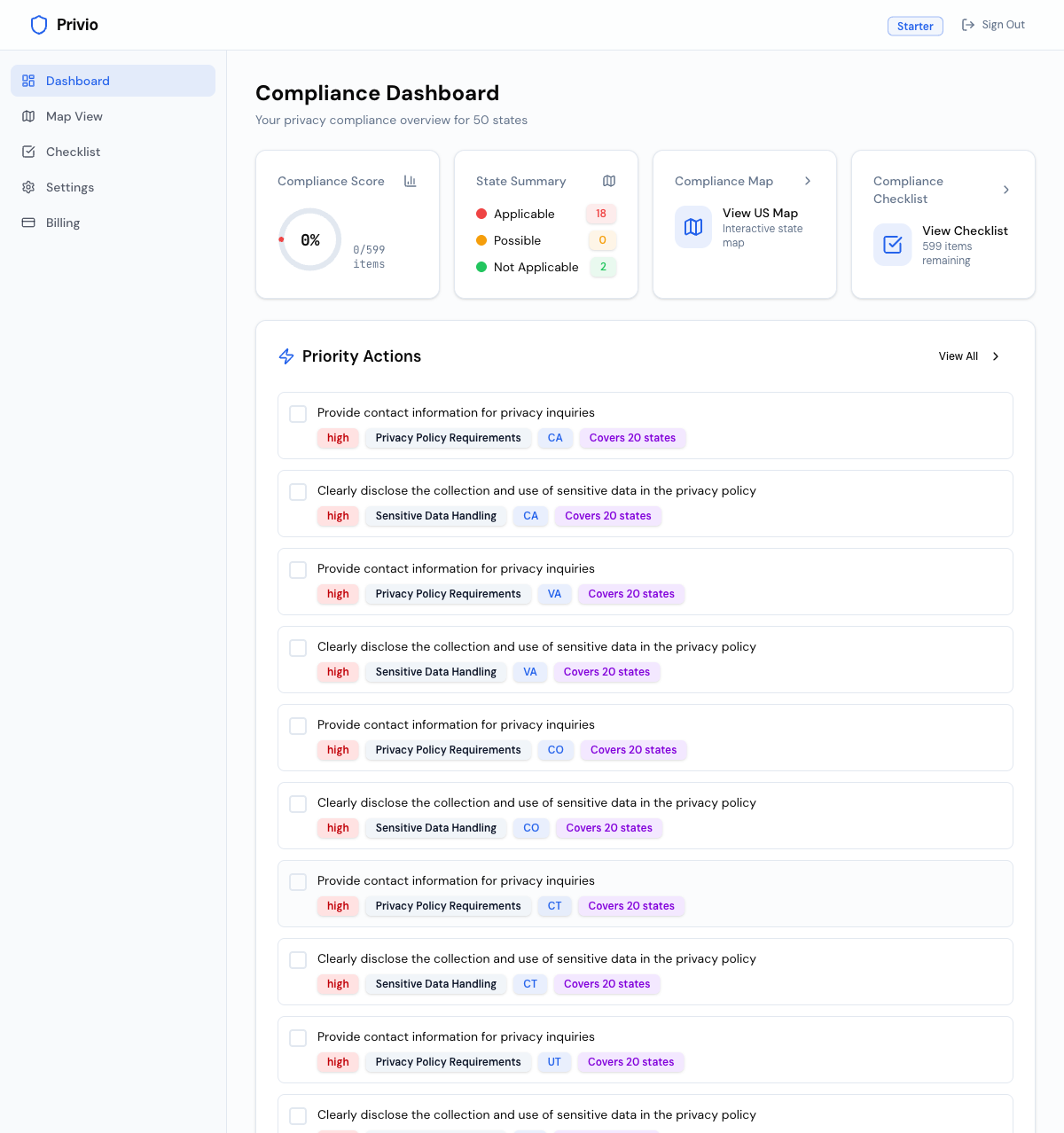Open the Checklist sidebar item
Screen dimensions: 1064x1133
click(113, 152)
